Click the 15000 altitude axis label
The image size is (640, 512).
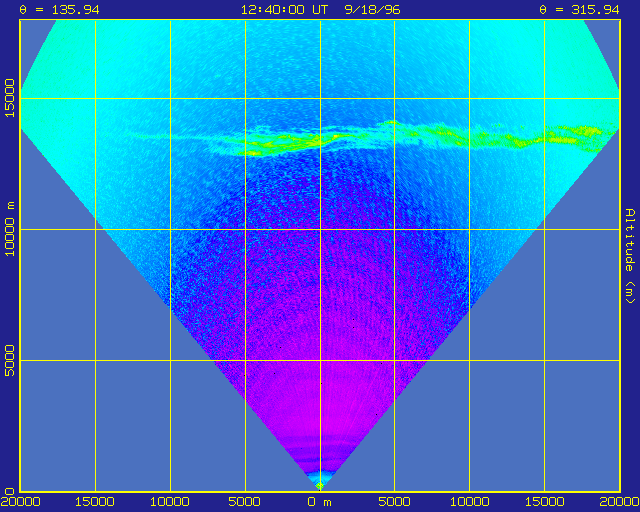click(9, 98)
